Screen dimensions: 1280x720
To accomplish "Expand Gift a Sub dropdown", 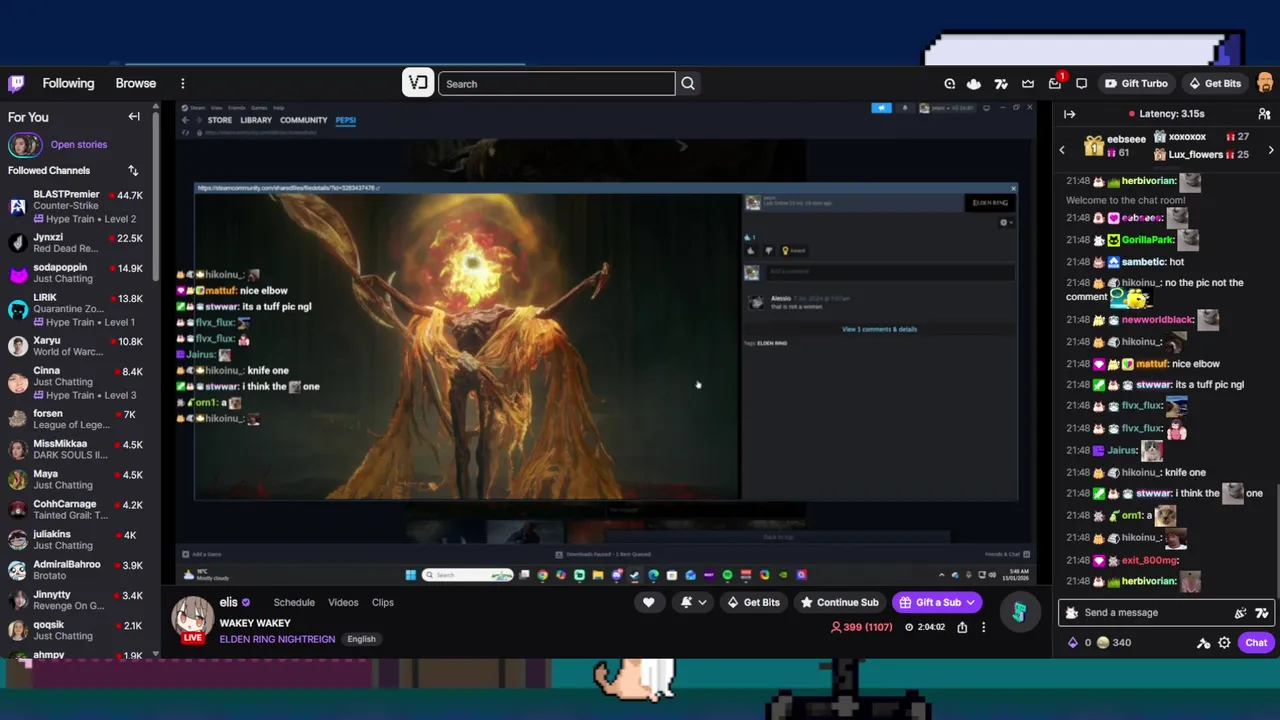I will [970, 602].
